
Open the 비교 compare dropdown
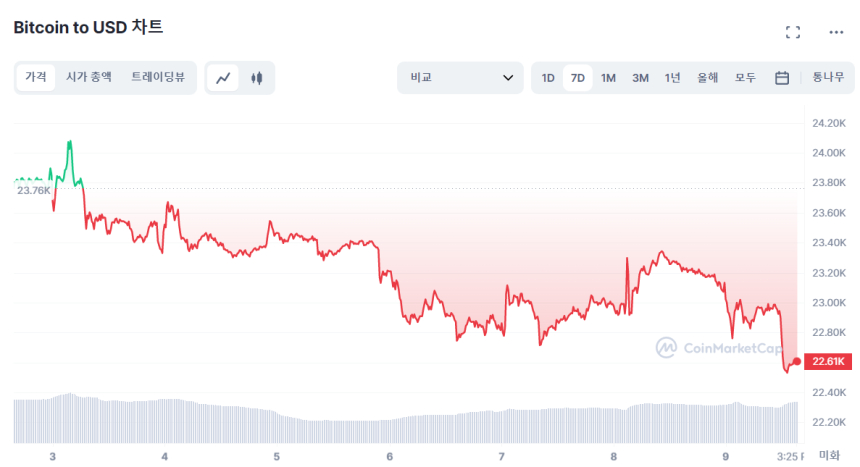(459, 78)
